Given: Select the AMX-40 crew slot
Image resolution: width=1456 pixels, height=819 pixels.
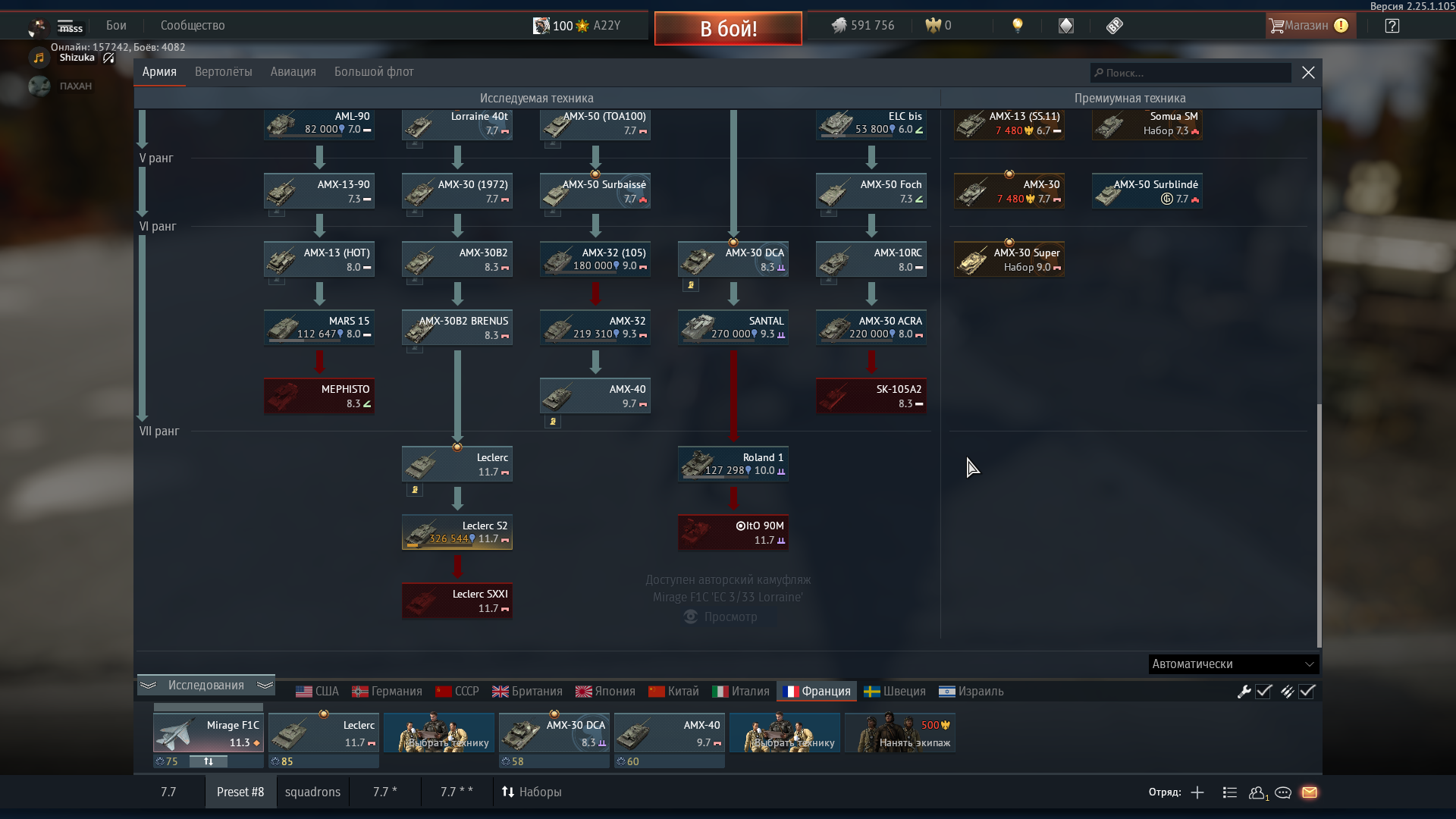Looking at the screenshot, I should 670,733.
